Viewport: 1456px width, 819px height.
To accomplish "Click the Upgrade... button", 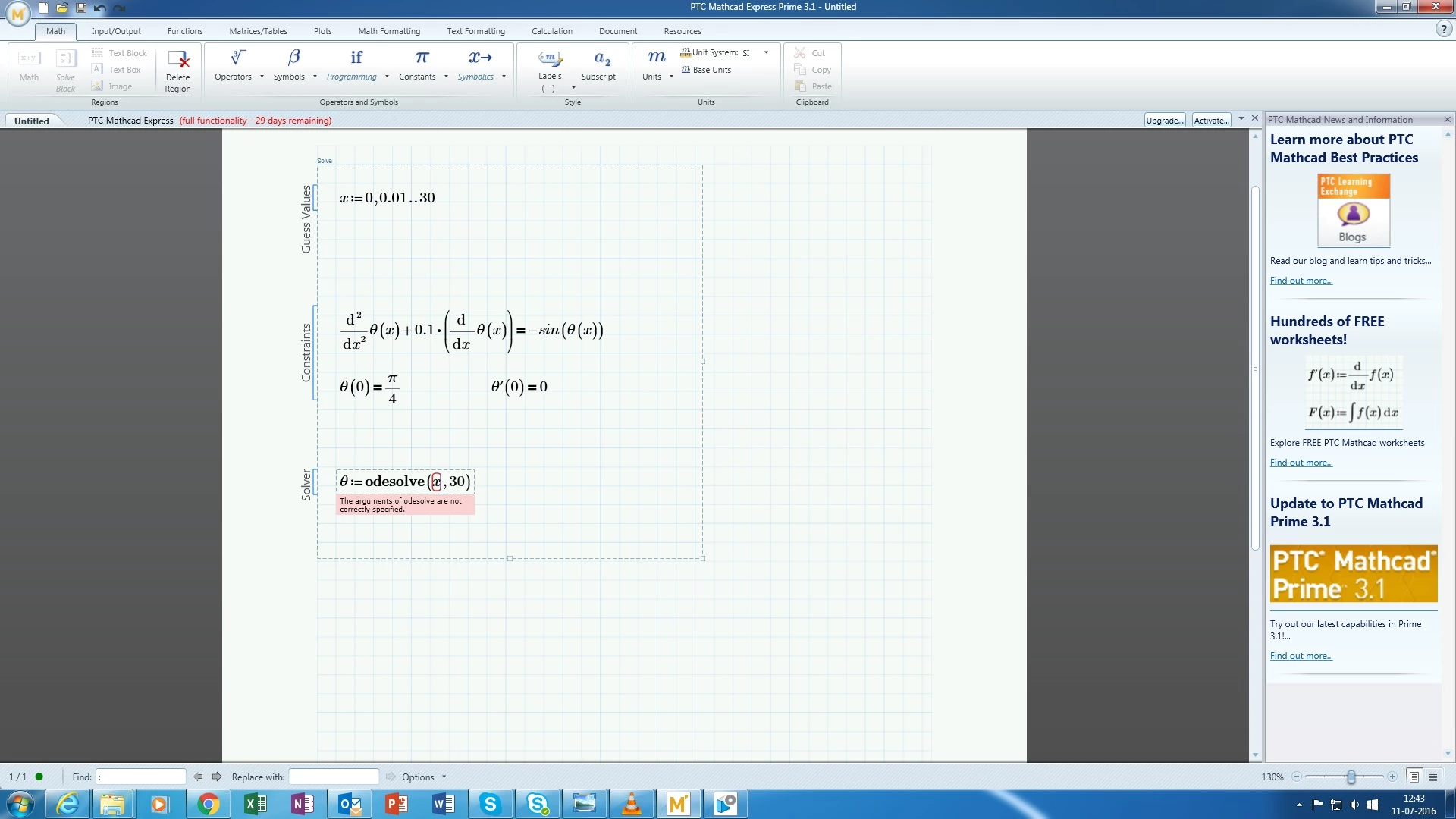I will pos(1164,120).
